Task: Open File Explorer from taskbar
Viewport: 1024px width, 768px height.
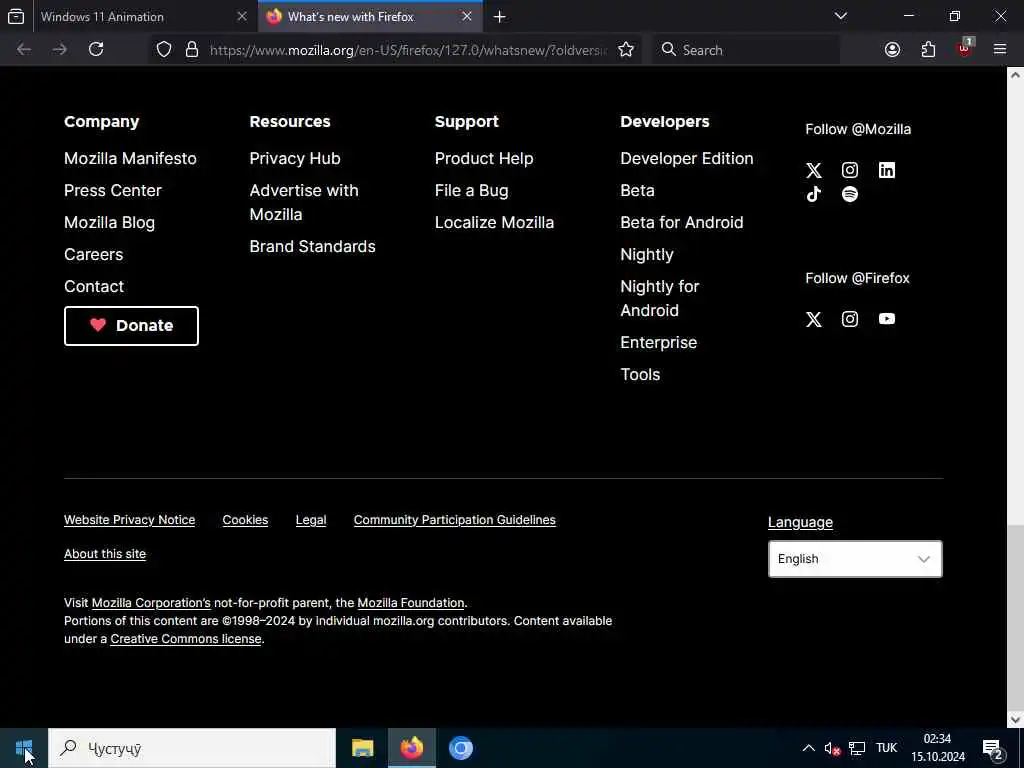Action: pos(362,748)
